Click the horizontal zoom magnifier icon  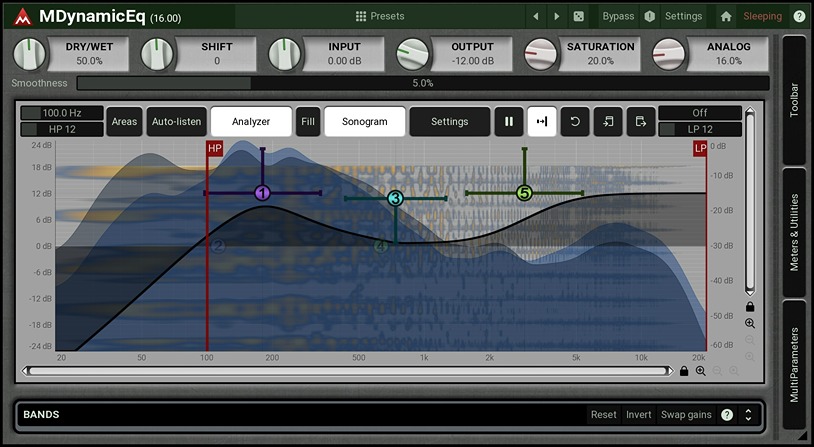700,371
